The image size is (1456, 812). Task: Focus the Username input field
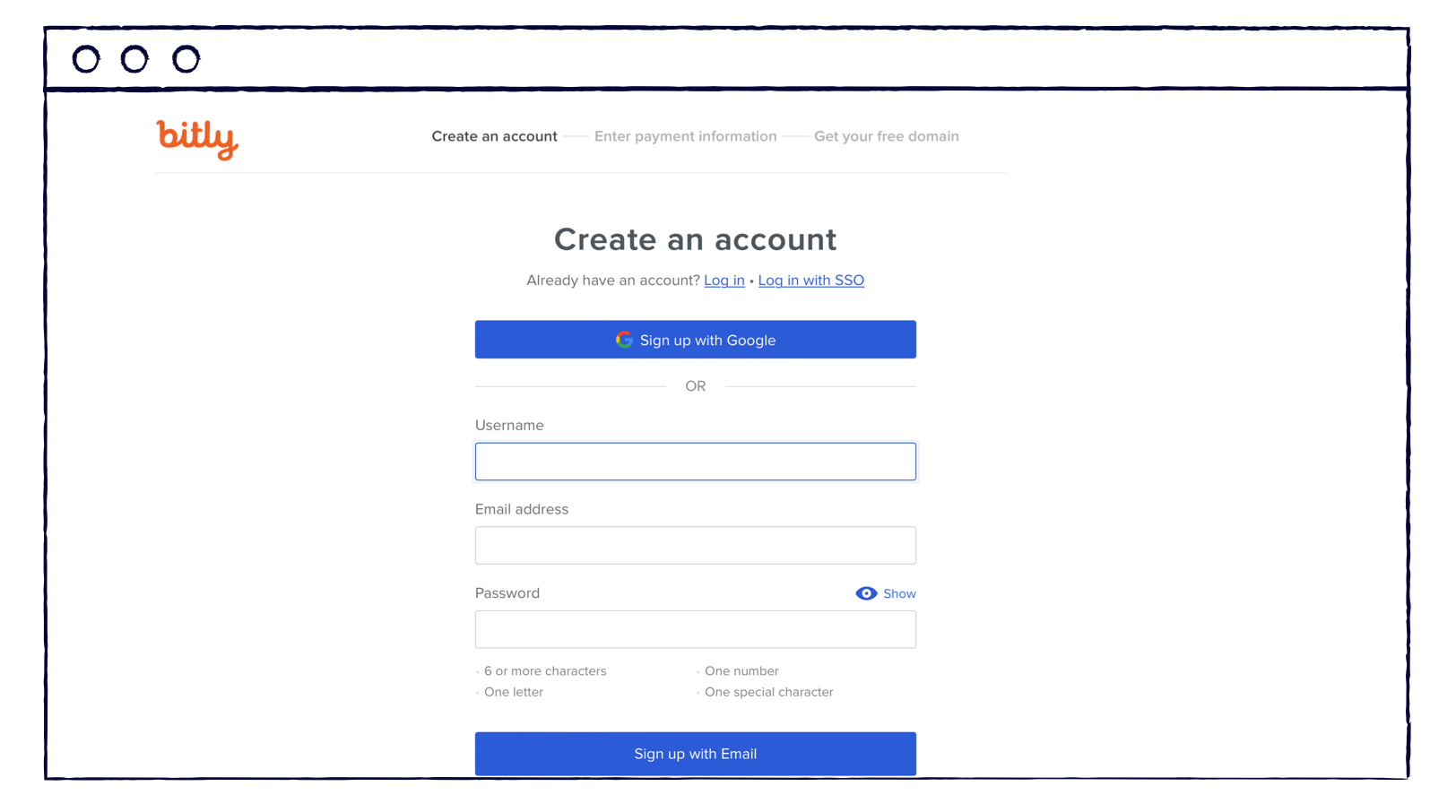695,462
